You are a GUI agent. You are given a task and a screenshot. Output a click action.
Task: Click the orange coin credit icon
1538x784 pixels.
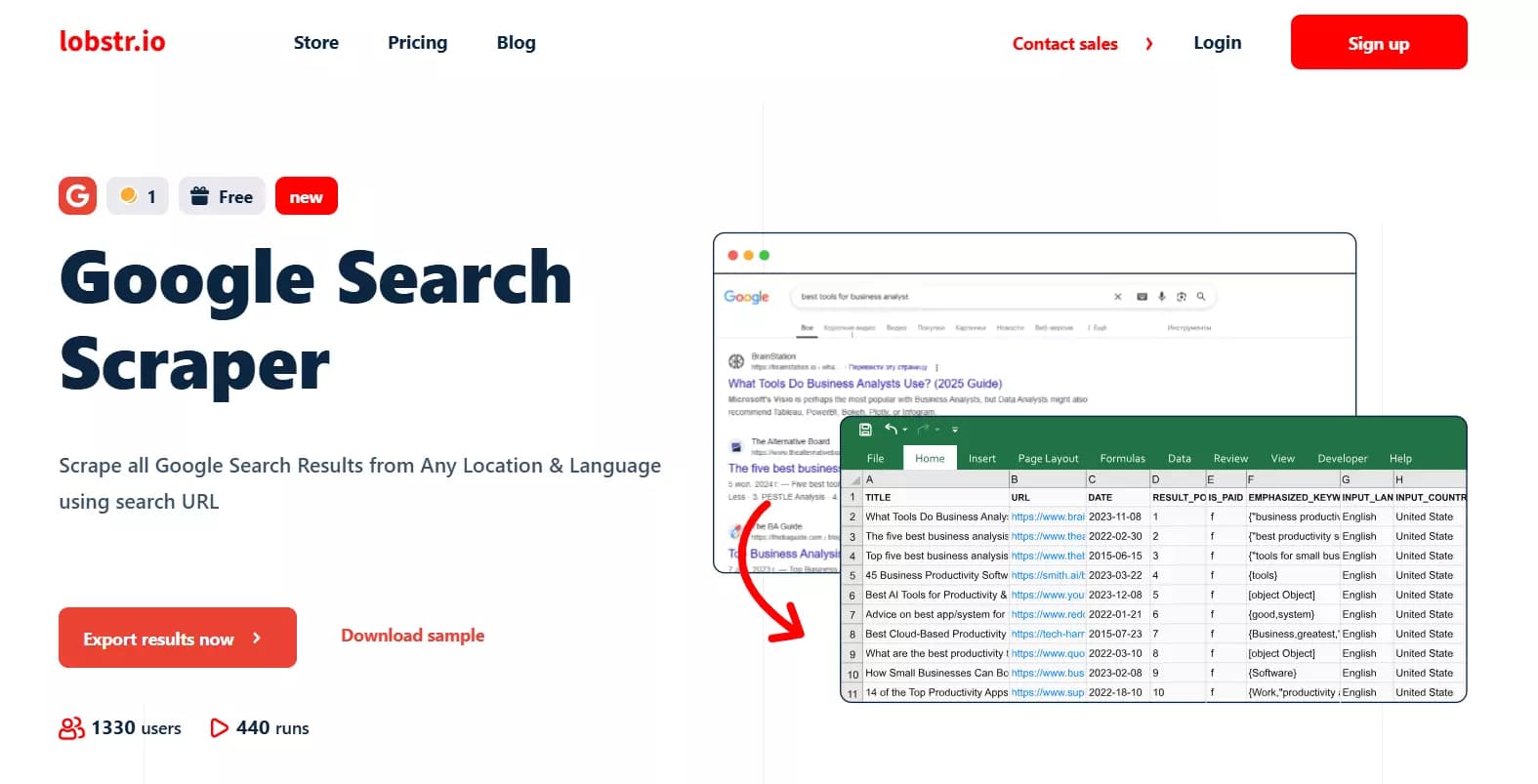(128, 195)
